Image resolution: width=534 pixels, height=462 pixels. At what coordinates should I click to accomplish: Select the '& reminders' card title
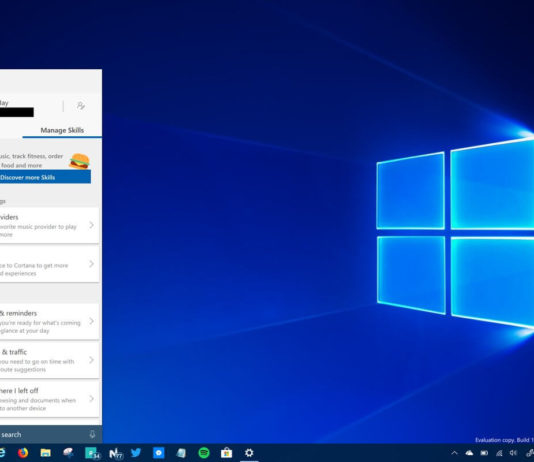(19, 313)
